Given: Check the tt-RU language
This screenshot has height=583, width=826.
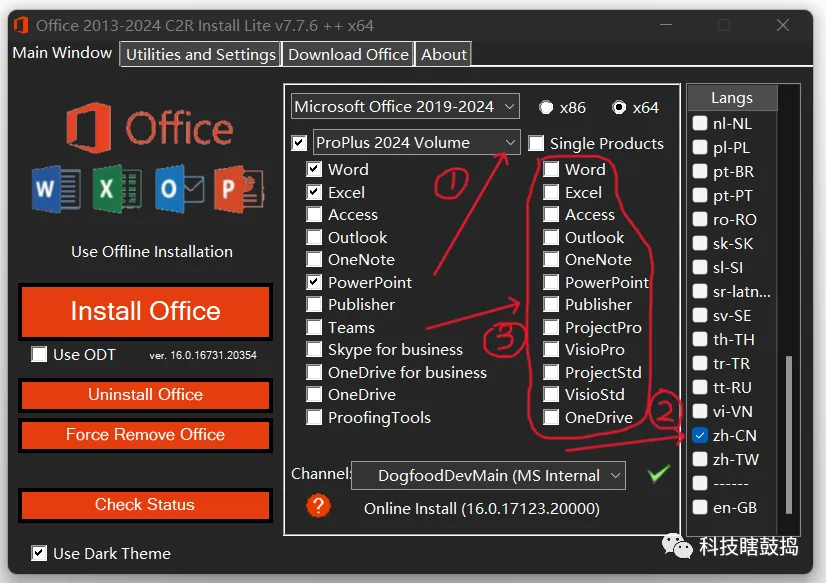Looking at the screenshot, I should pyautogui.click(x=700, y=387).
